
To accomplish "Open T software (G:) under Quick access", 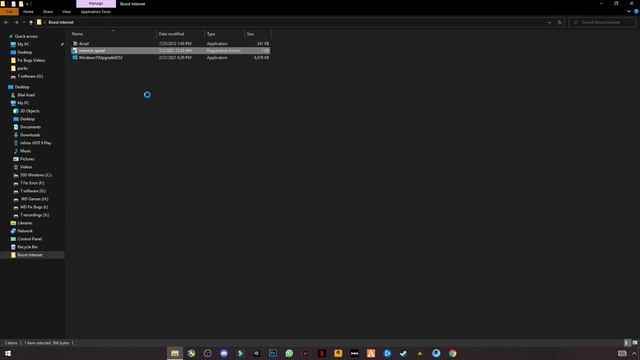I will (x=29, y=76).
